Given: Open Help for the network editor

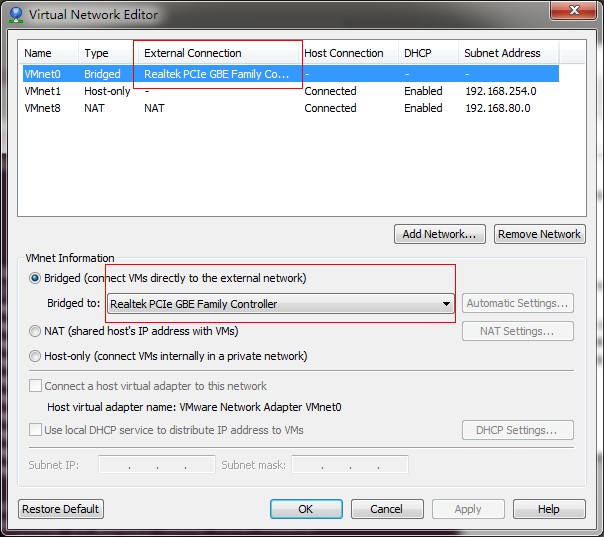Looking at the screenshot, I should click(x=549, y=509).
